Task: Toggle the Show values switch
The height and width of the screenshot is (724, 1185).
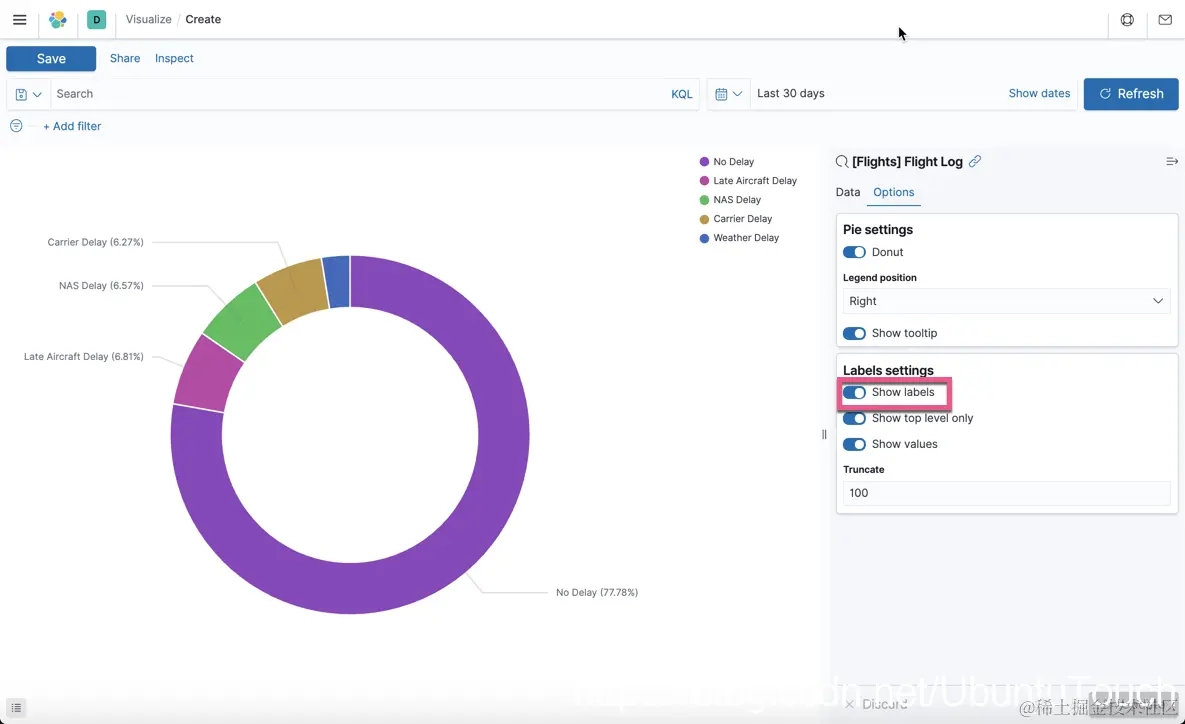Action: (x=854, y=444)
